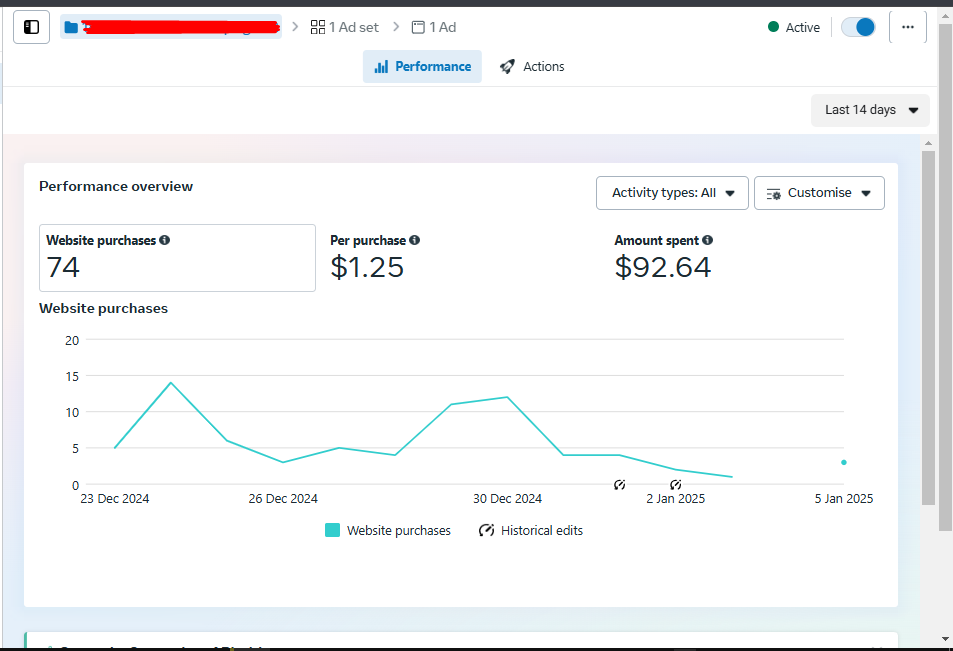The image size is (953, 651).
Task: Click the Website purchases info icon
Action: click(164, 240)
